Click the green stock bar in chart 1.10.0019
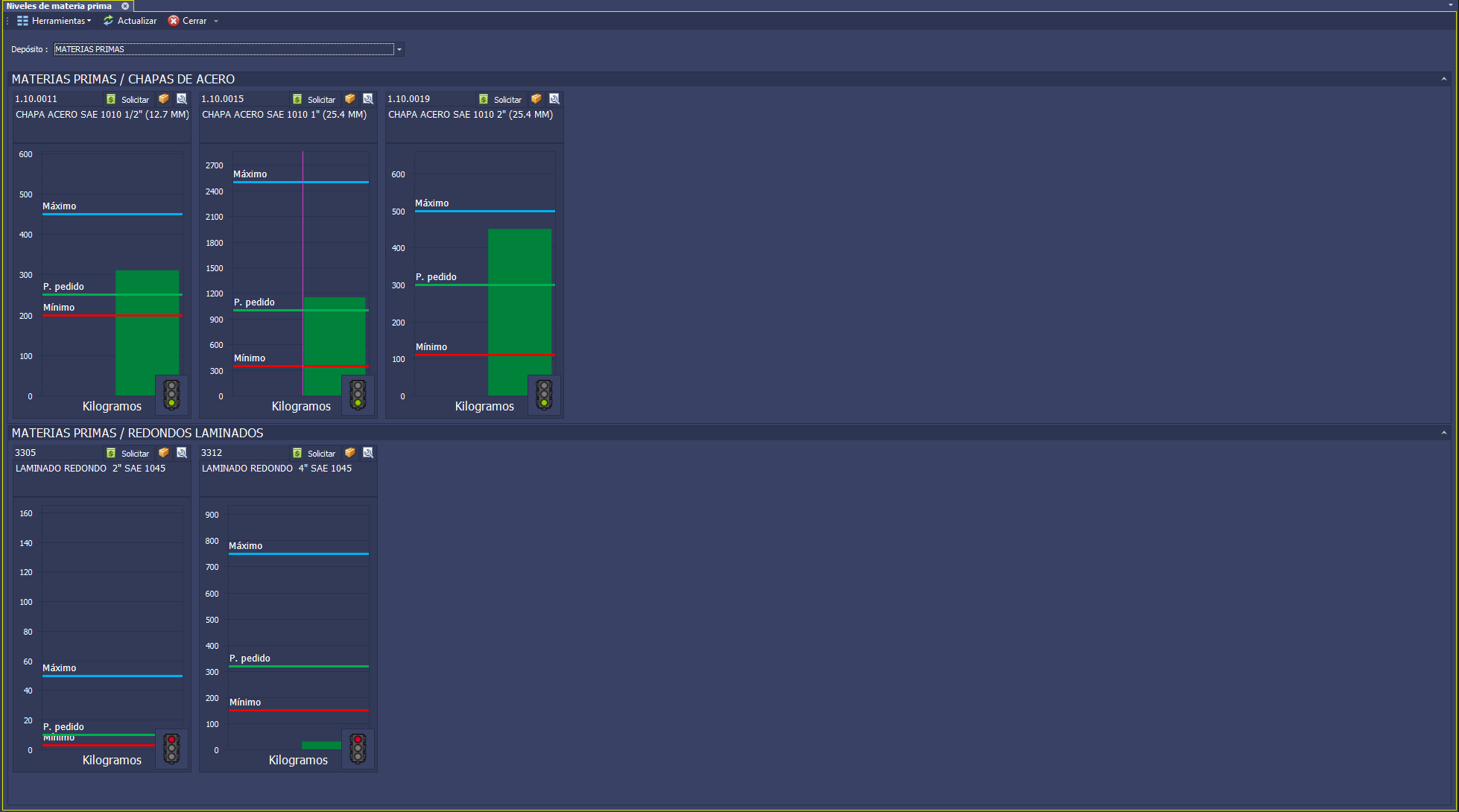This screenshot has height=812, width=1459. 519,312
